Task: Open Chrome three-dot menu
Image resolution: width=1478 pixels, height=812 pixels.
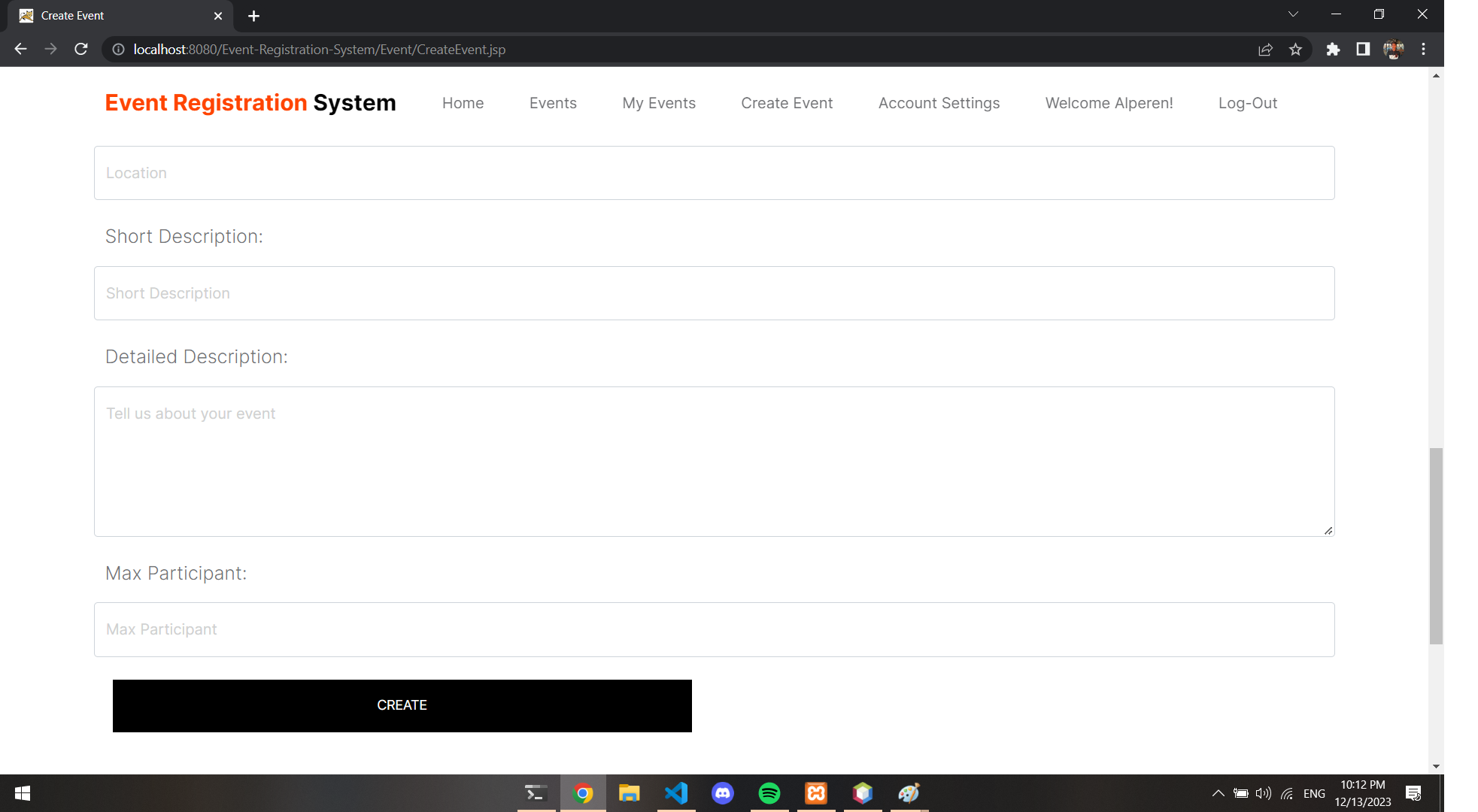Action: [1423, 49]
